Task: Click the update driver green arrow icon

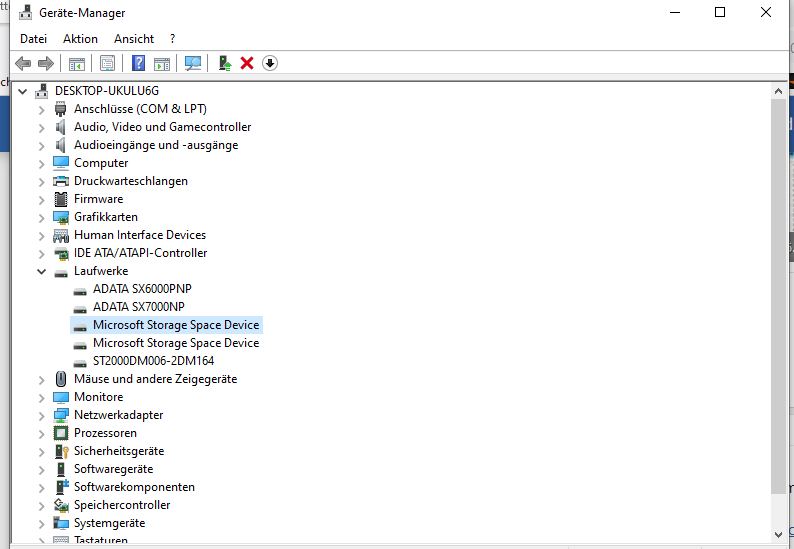Action: tap(225, 63)
